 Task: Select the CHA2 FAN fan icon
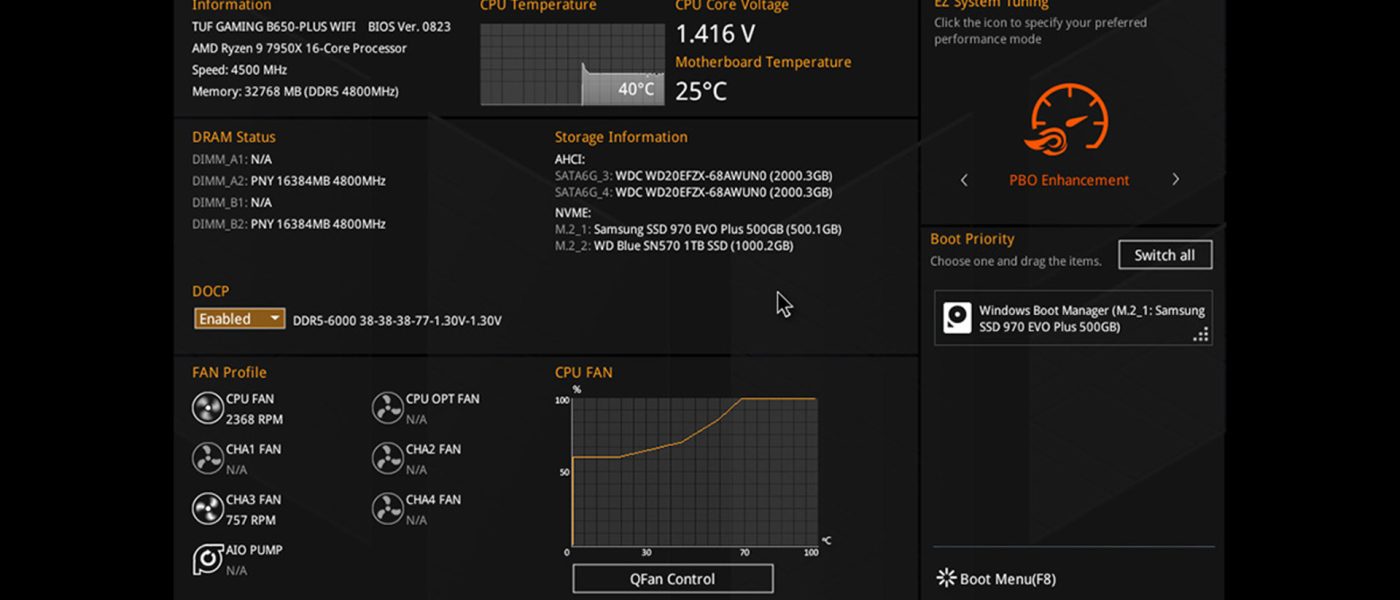coord(388,459)
